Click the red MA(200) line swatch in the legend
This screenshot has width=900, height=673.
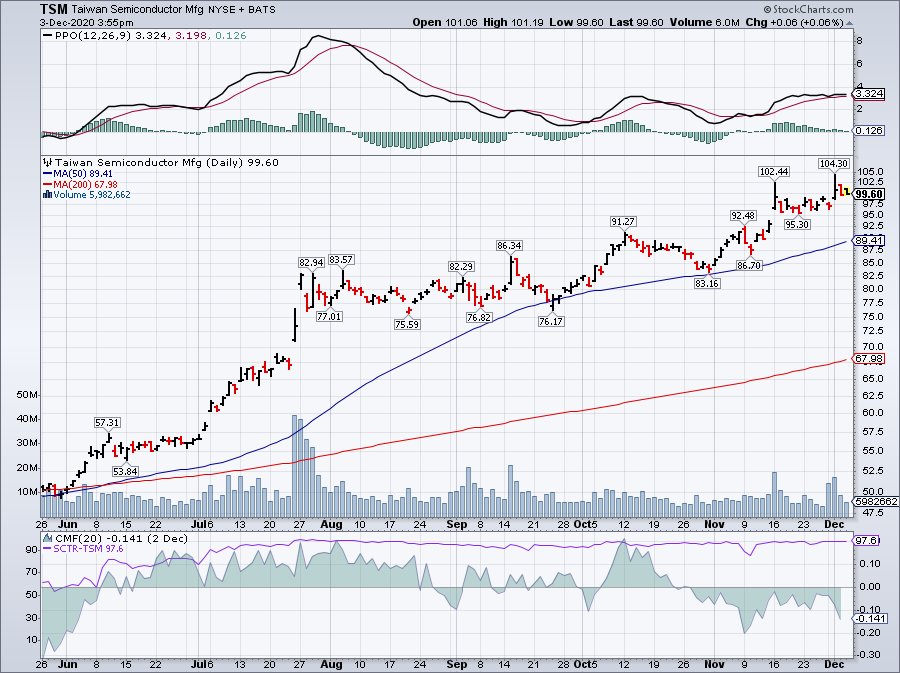coord(48,185)
